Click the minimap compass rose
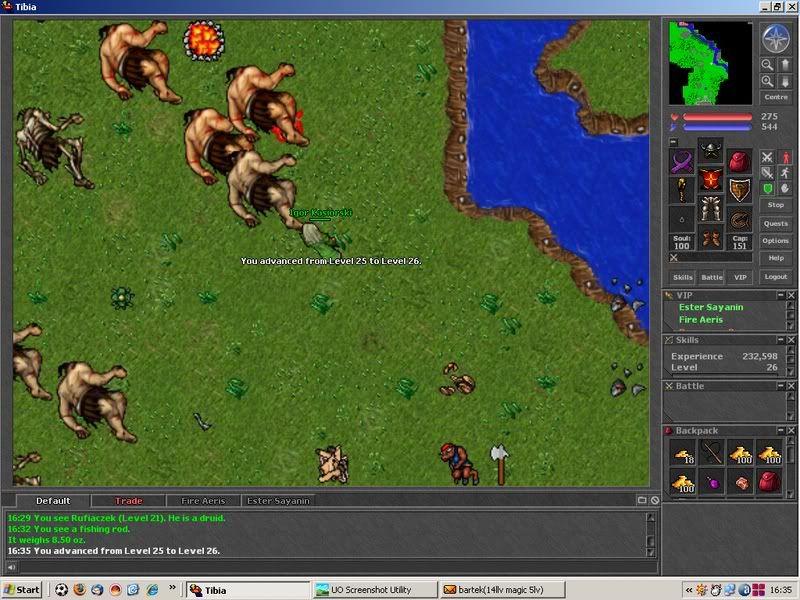Screen dimensions: 800x600 [x=776, y=39]
